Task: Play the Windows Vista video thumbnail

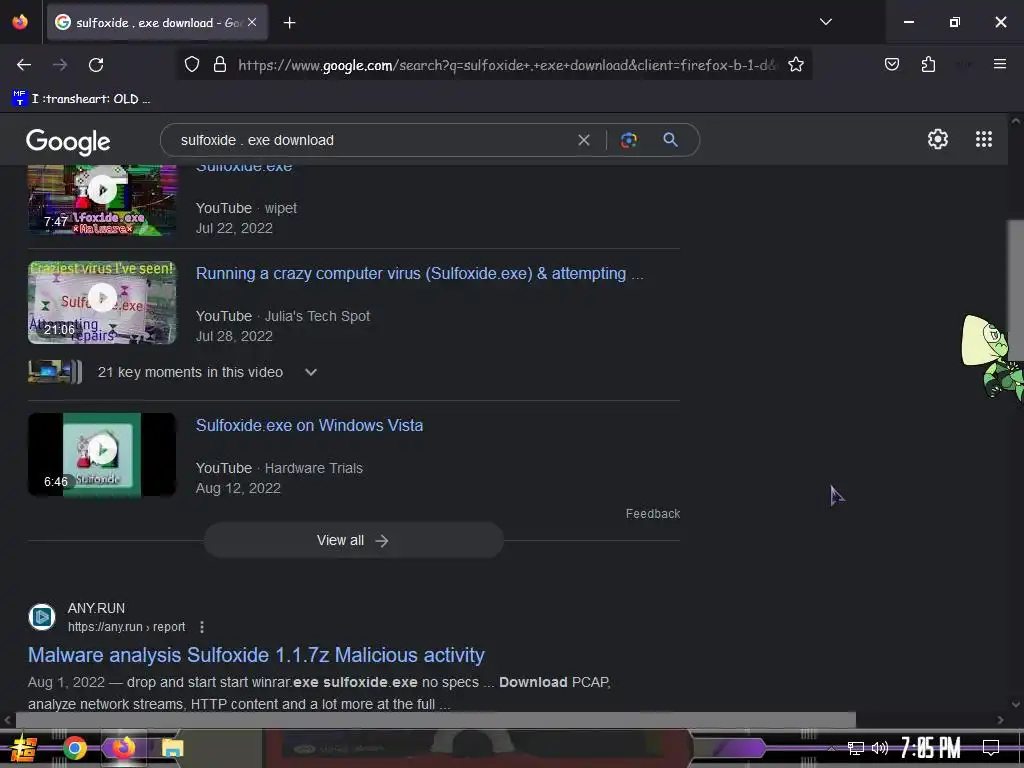Action: 102,454
